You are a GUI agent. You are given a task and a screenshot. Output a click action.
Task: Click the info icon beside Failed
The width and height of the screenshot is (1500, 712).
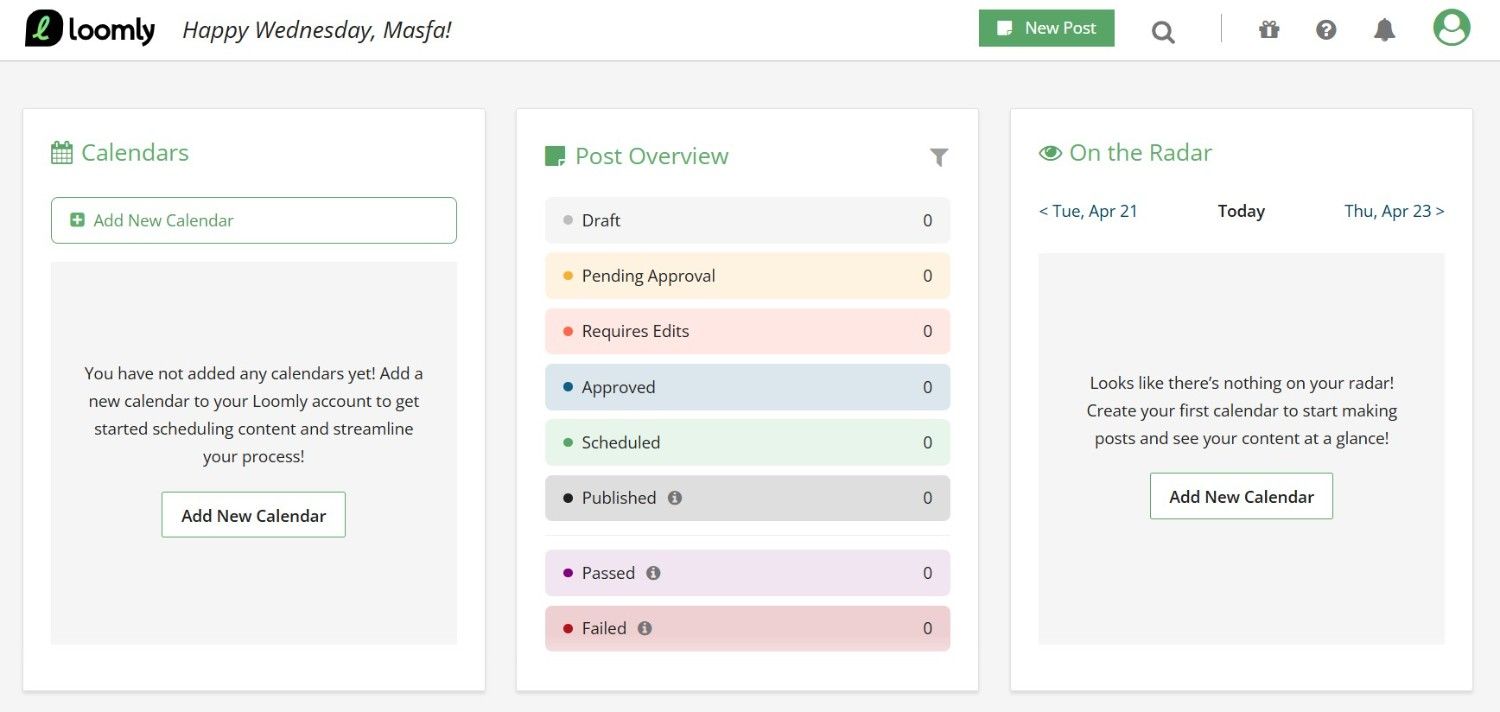(x=643, y=628)
